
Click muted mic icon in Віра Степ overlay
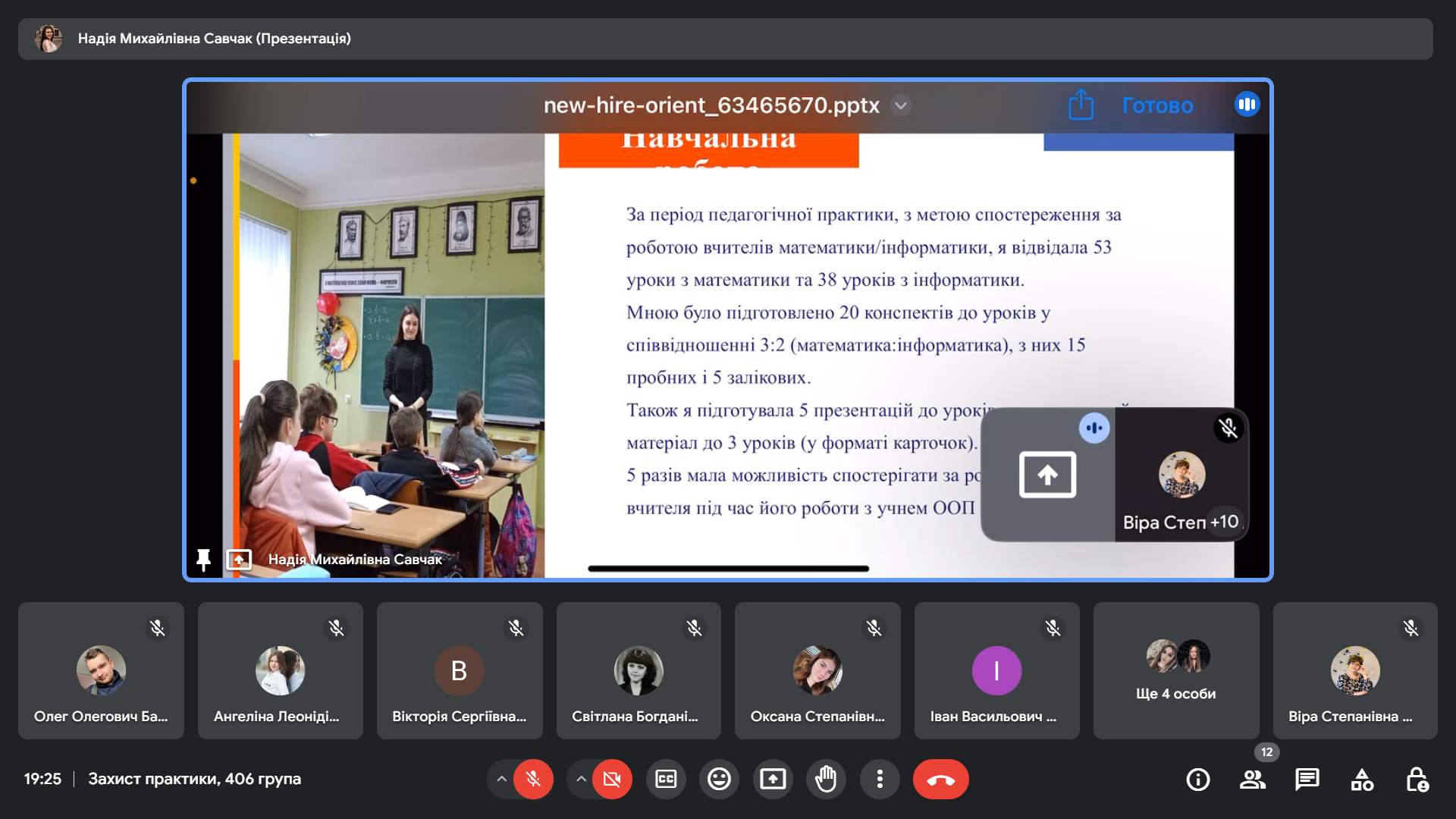point(1228,428)
